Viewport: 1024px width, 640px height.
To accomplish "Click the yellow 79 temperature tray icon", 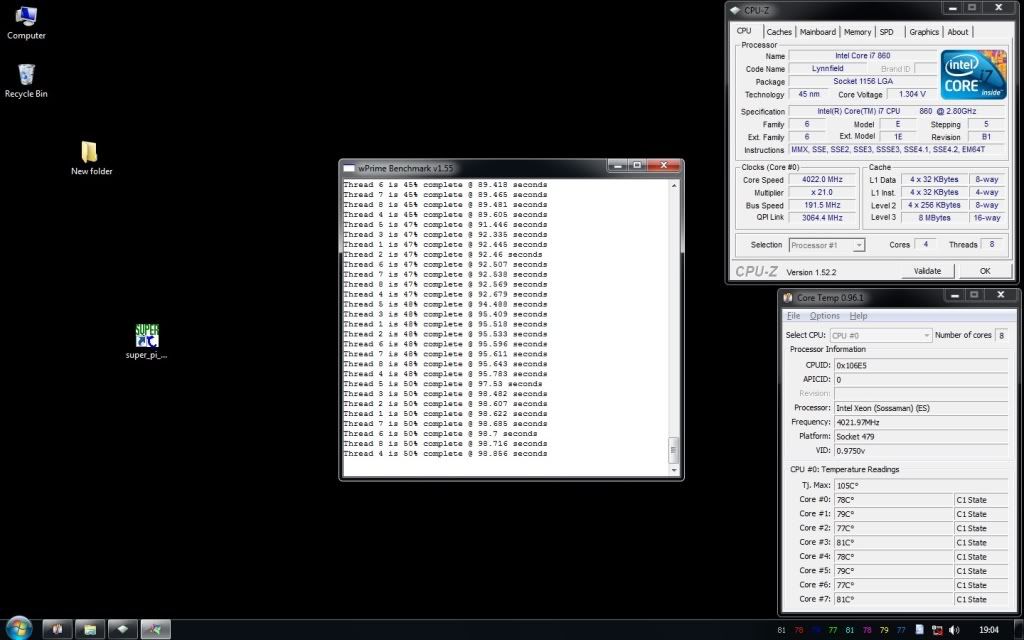I will point(884,630).
